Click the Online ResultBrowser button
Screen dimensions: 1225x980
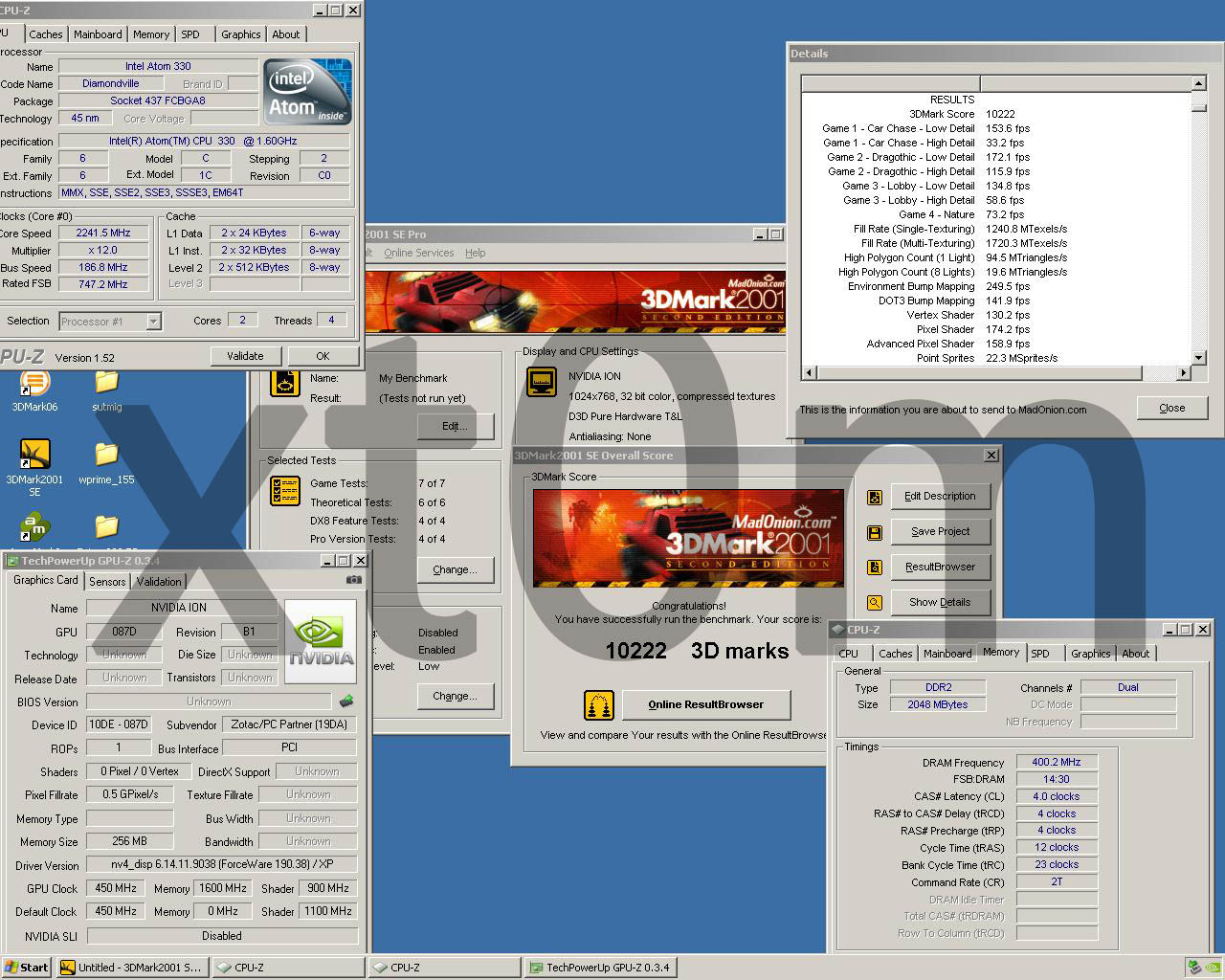[706, 705]
